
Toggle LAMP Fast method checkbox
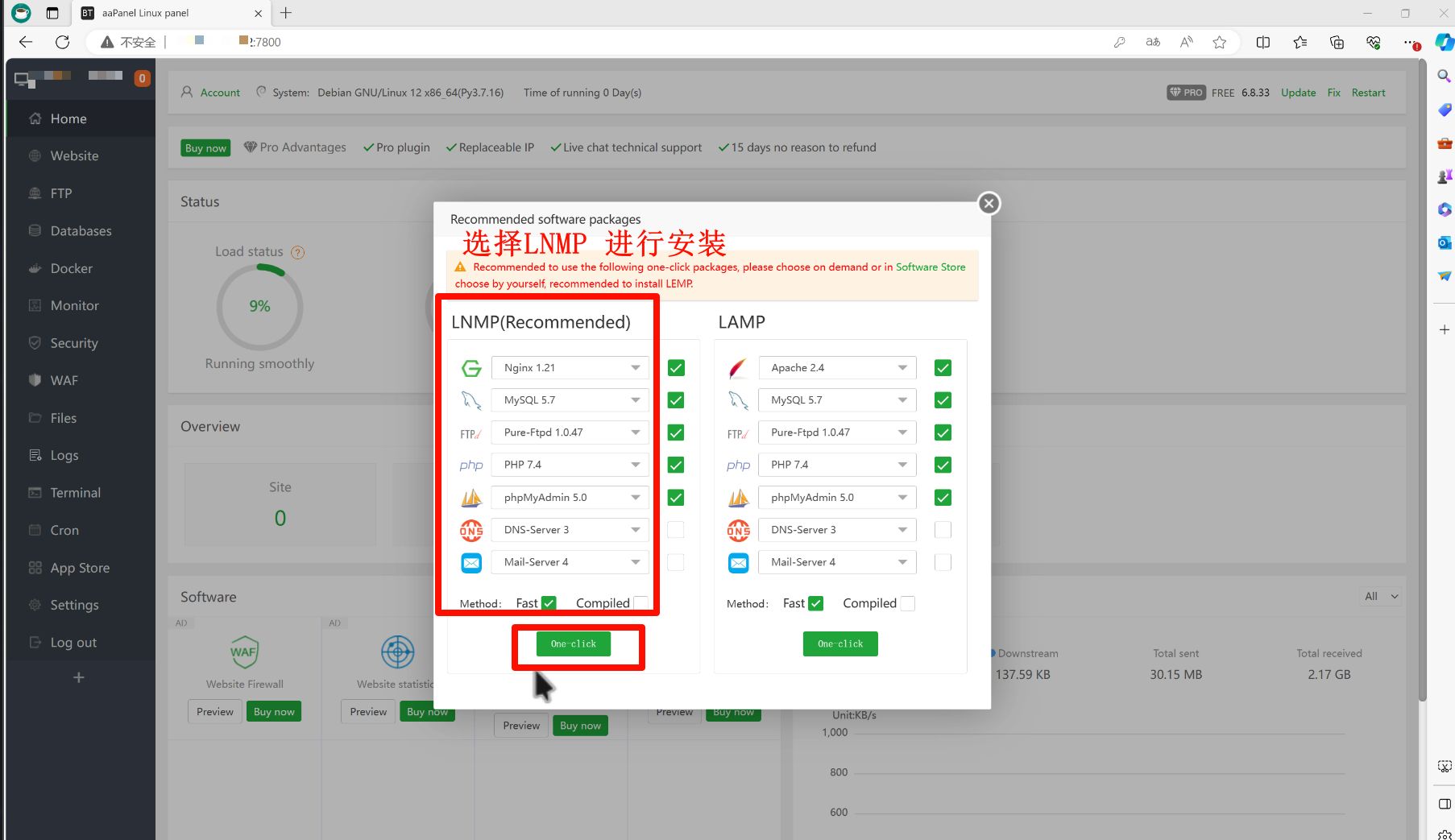pos(815,603)
